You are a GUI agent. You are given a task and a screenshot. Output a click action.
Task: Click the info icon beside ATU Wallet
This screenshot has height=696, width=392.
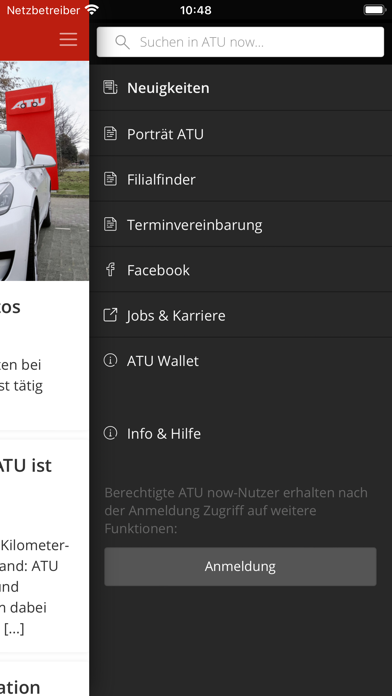pos(110,360)
